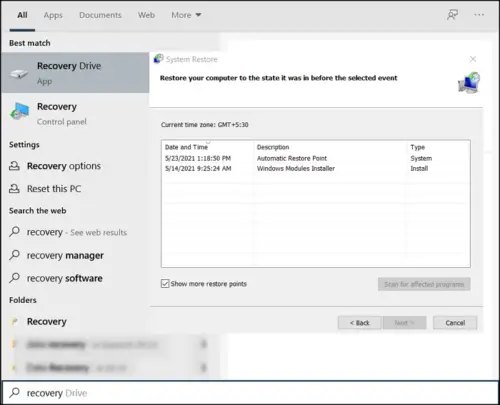Switch to the Documents tab

pyautogui.click(x=100, y=15)
